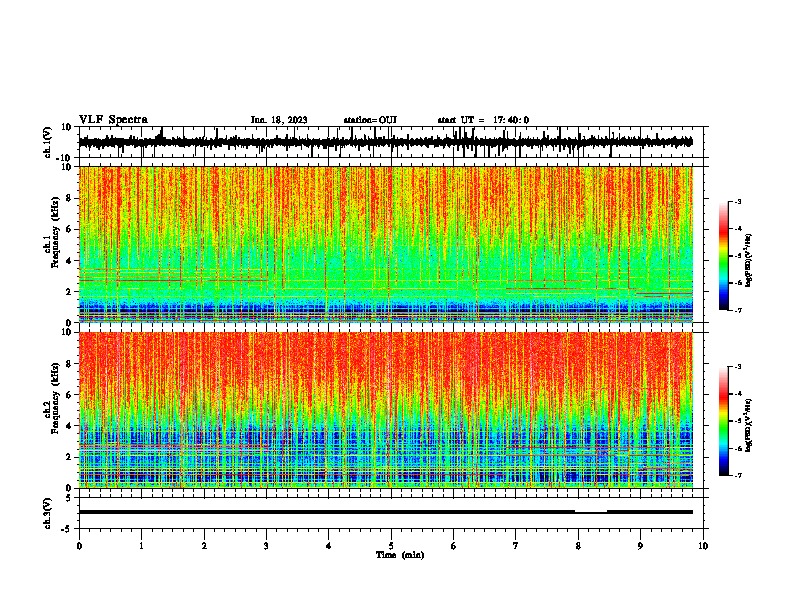
Task: Click the ch.3 voltage black bar trace
Action: pyautogui.click(x=386, y=512)
